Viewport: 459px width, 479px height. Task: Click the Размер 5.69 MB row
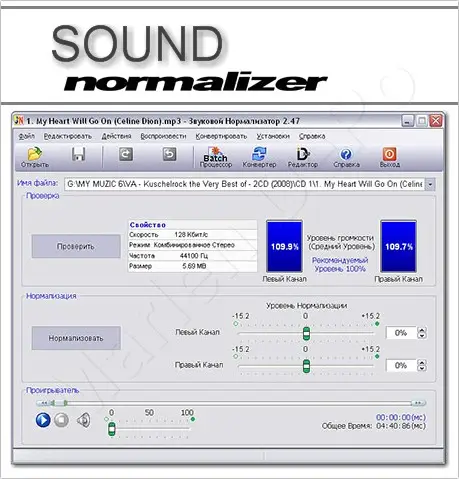click(x=193, y=266)
